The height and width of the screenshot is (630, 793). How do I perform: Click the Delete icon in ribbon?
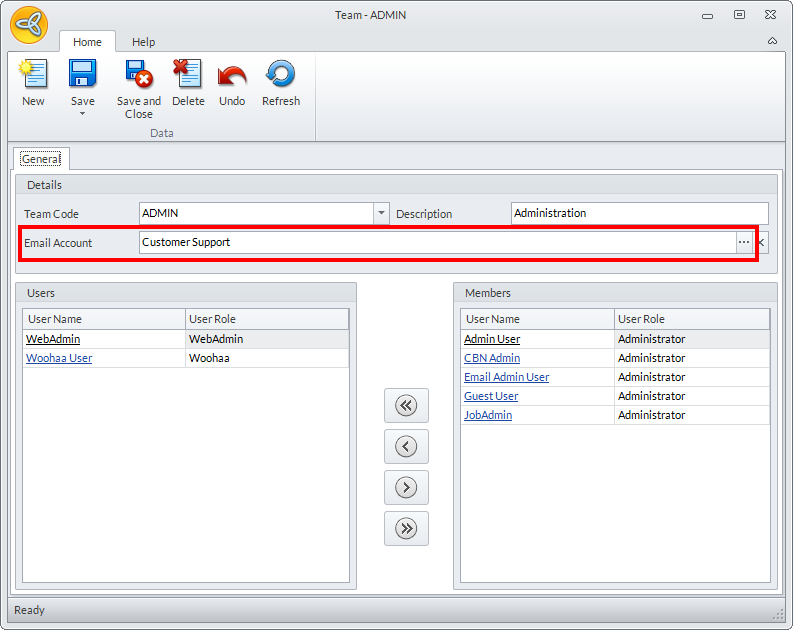coord(187,75)
